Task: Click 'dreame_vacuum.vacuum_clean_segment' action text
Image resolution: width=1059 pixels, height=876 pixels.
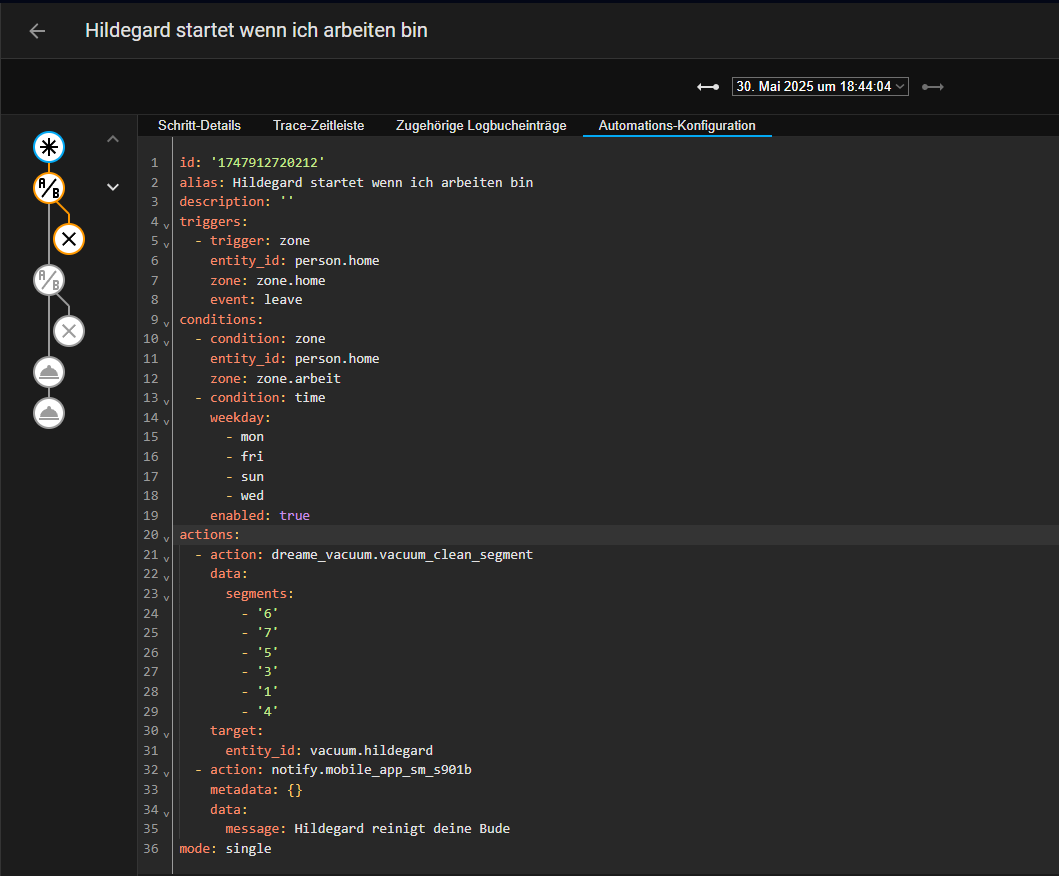Action: point(402,555)
